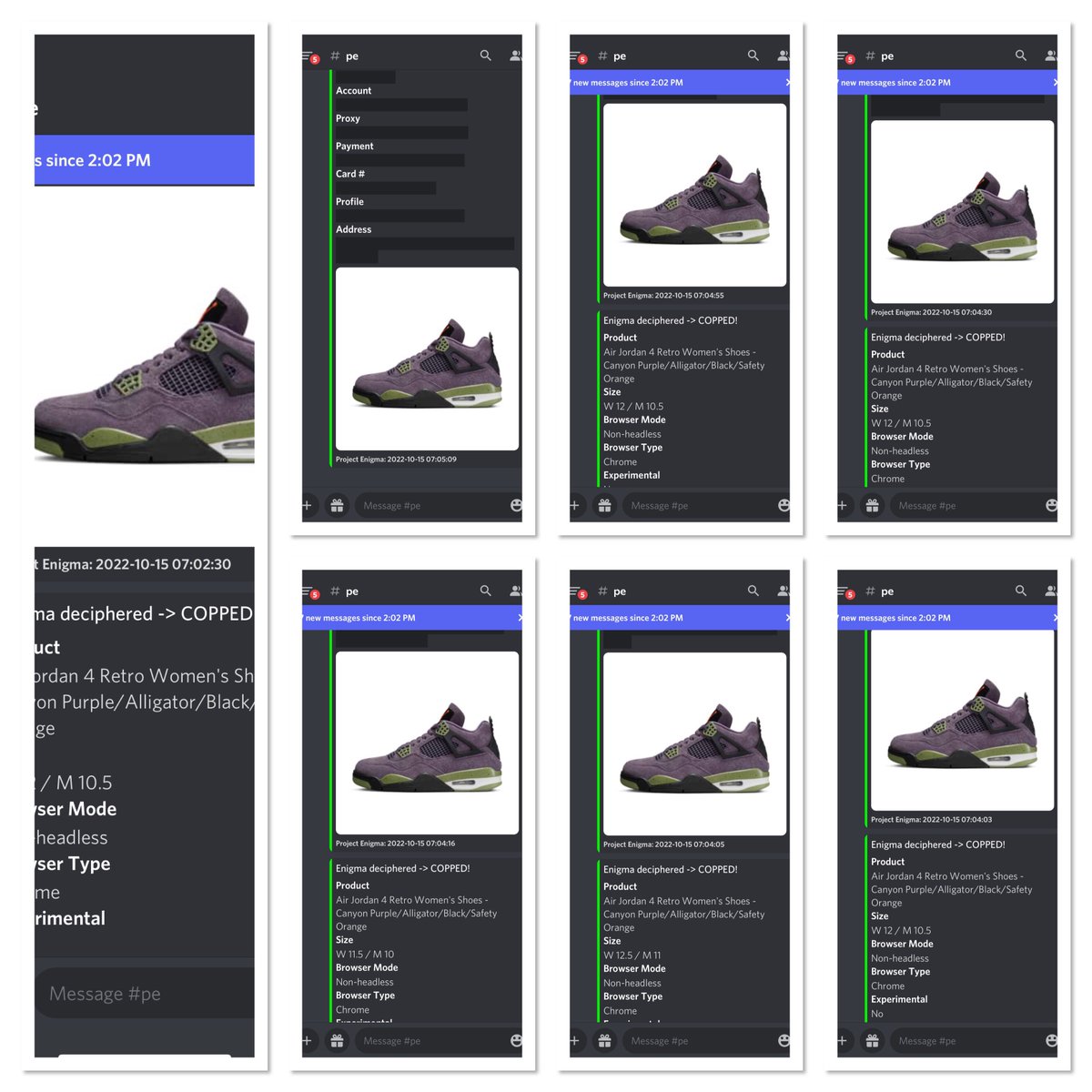Select the Experimental value 'No' in the 07:04:03 screenshot
1092x1092 pixels.
click(x=877, y=1014)
